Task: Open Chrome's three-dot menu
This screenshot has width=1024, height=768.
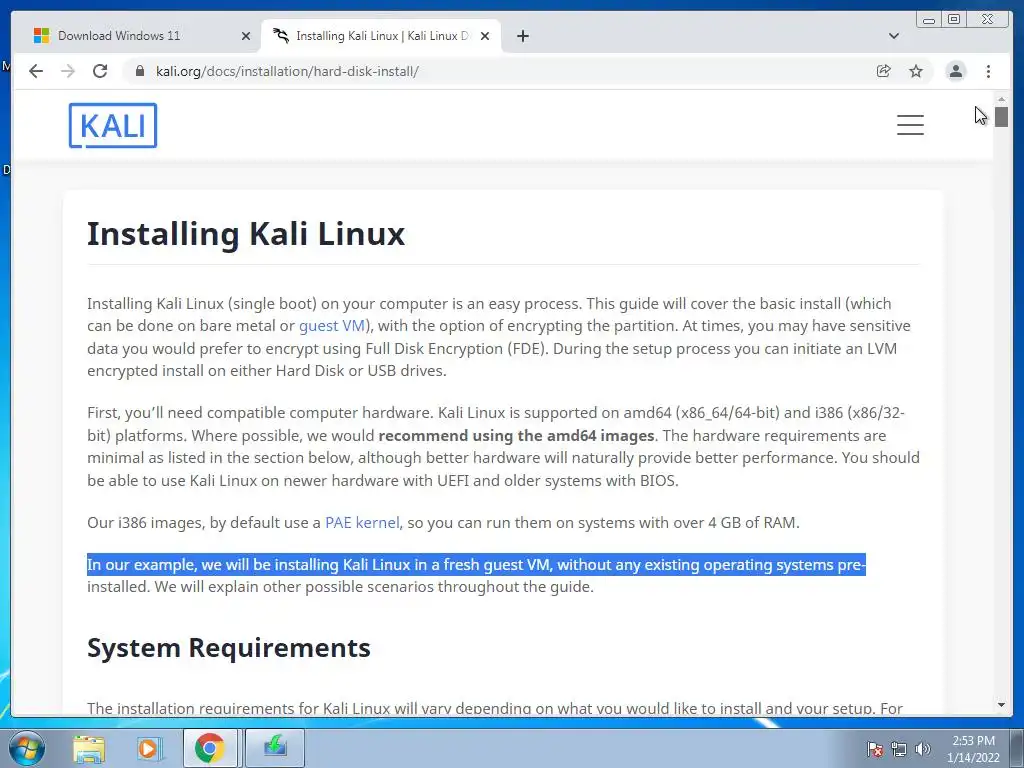Action: pyautogui.click(x=988, y=71)
